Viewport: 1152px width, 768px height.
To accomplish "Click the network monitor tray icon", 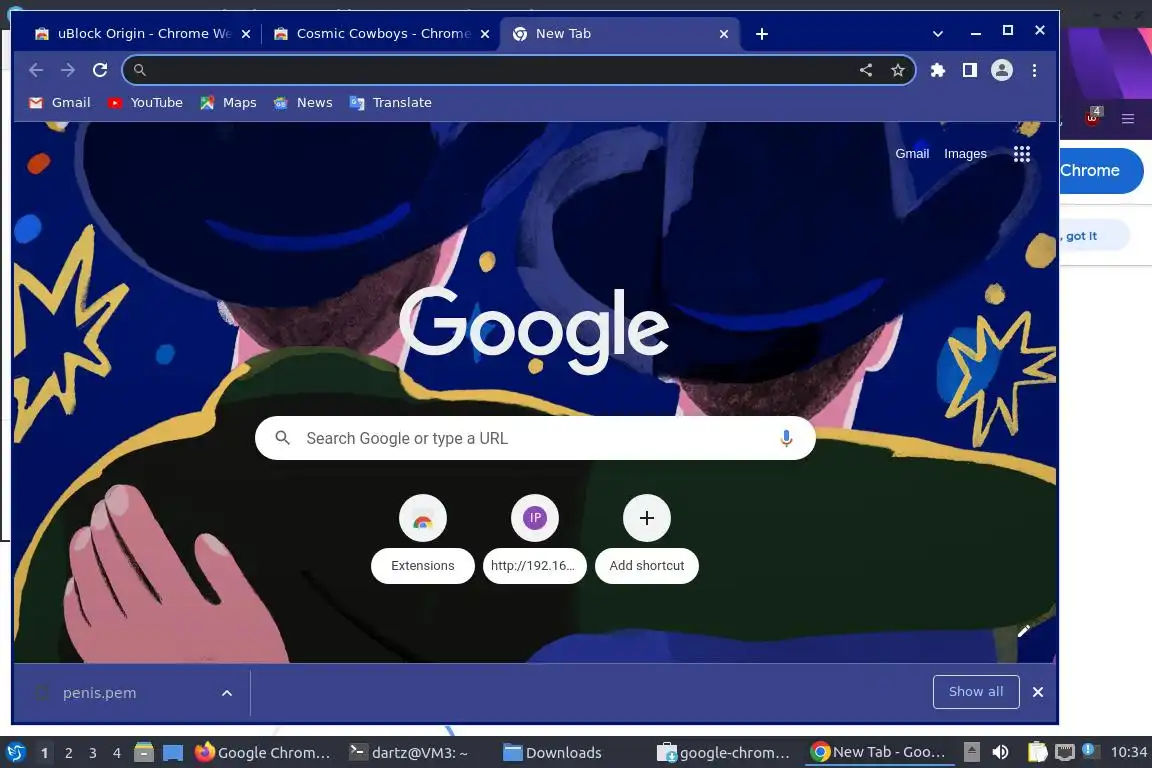I will coord(1064,752).
